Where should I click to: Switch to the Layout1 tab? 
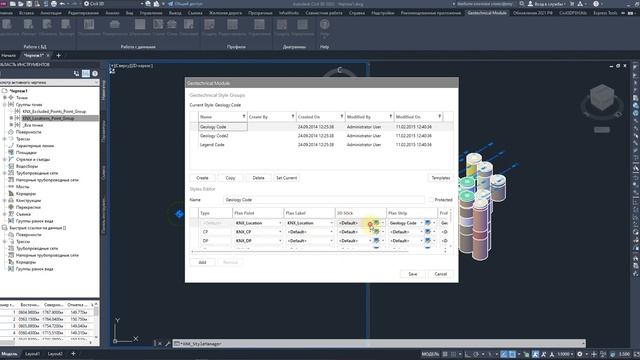tap(32, 353)
